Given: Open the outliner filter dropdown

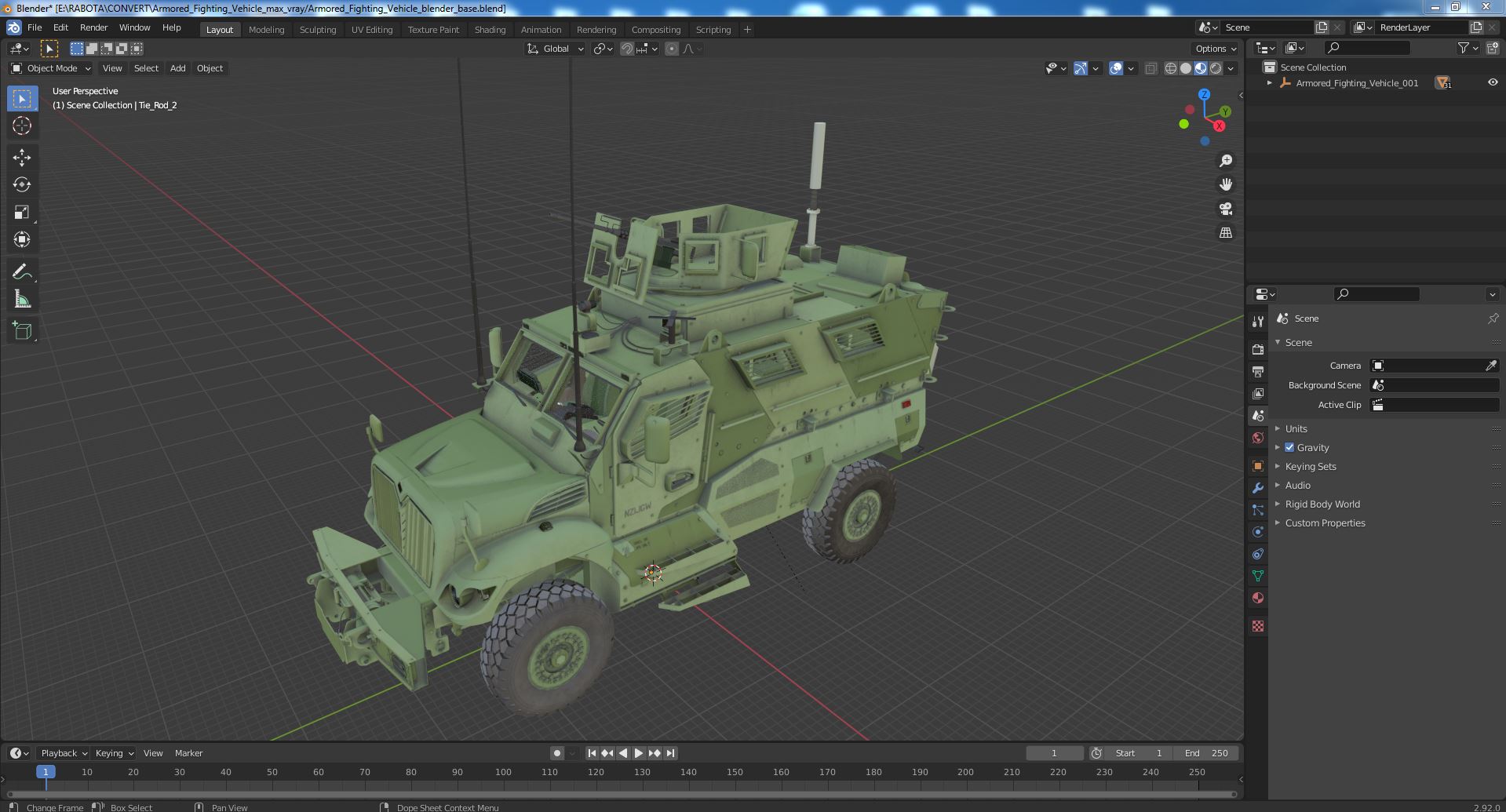Looking at the screenshot, I should pos(1468,48).
